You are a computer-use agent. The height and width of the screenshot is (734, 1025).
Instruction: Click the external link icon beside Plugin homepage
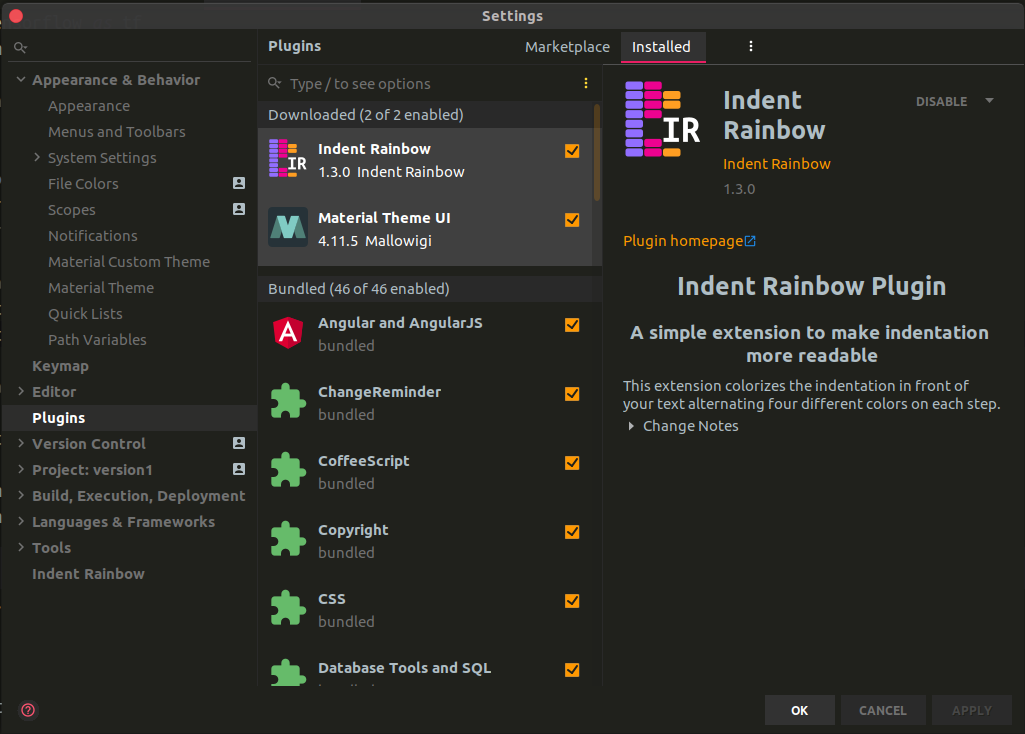click(750, 241)
